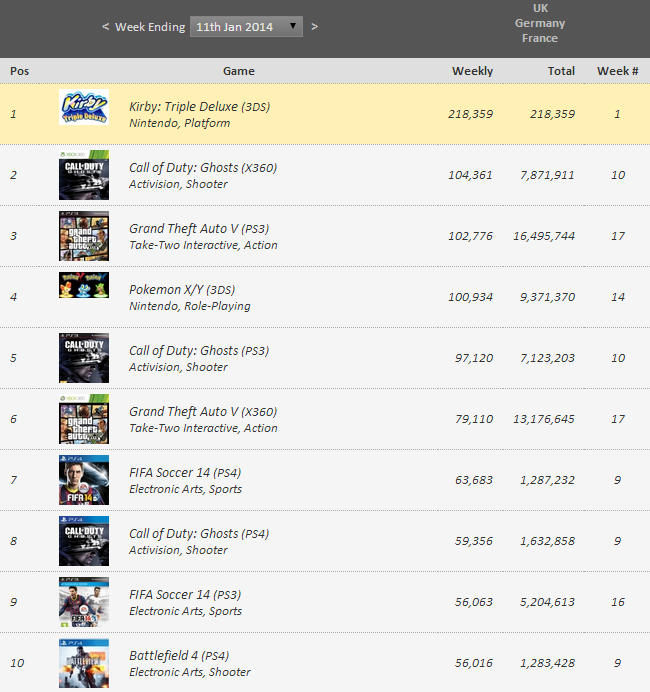Screen dimensions: 650x692
Task: Open the Call of Duty: Ghosts (X360) title
Action: pos(203,168)
